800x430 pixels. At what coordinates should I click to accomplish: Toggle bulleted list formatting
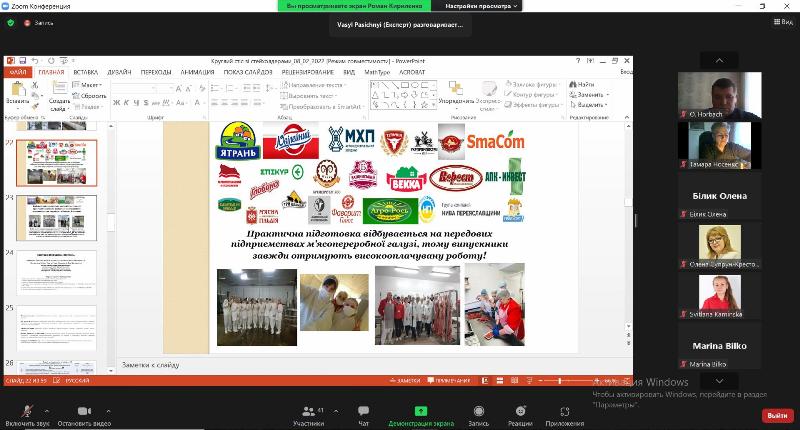(215, 88)
